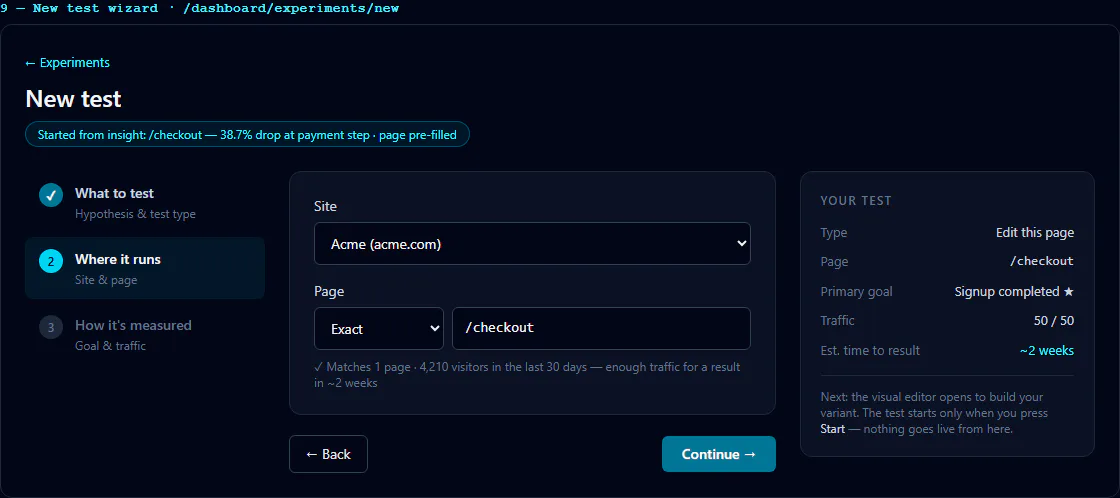Screen dimensions: 1120x498
Task: Open the Exact match type dropdown
Action: (379, 329)
